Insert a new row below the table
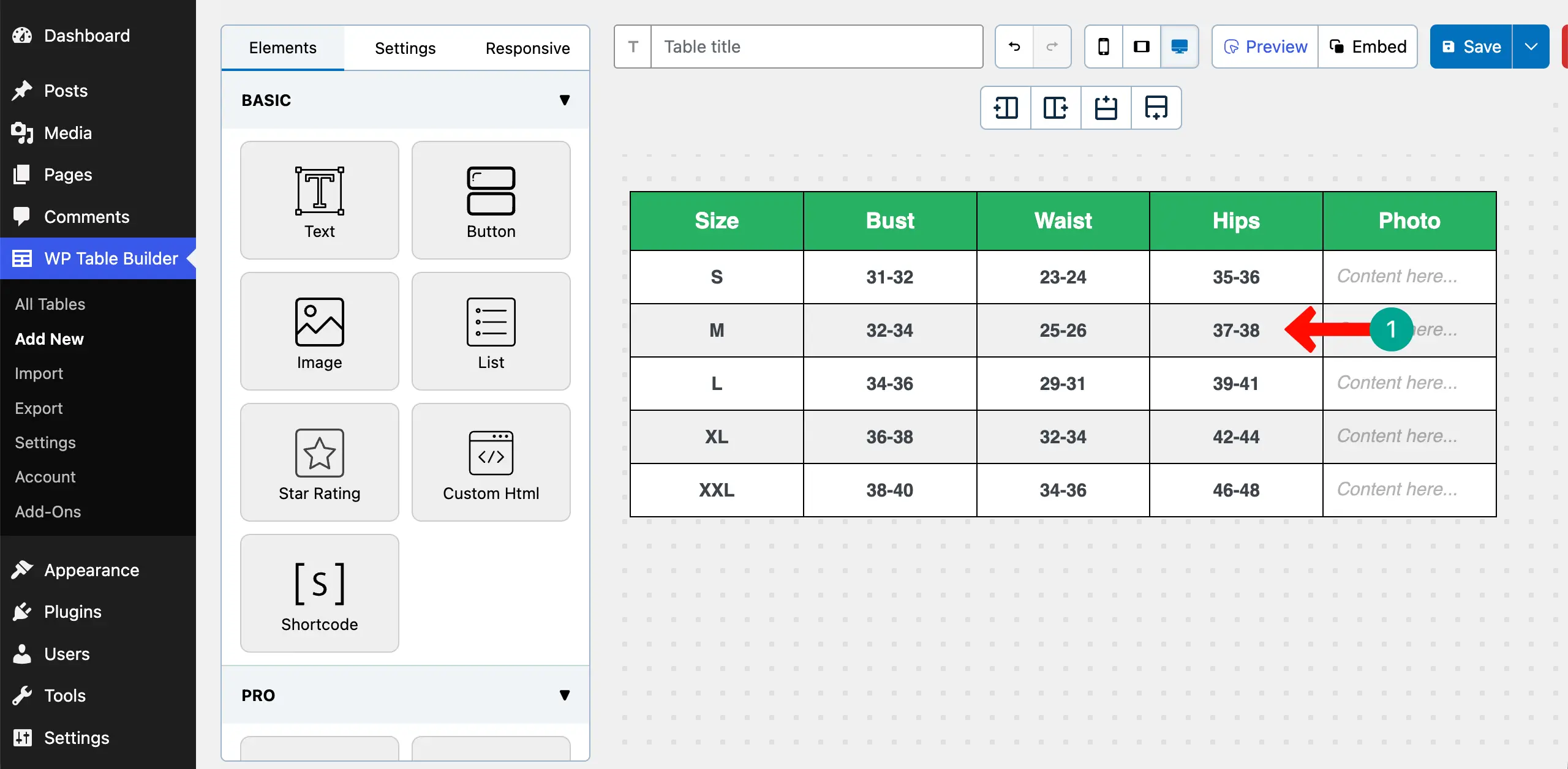This screenshot has width=1568, height=769. pyautogui.click(x=1156, y=108)
